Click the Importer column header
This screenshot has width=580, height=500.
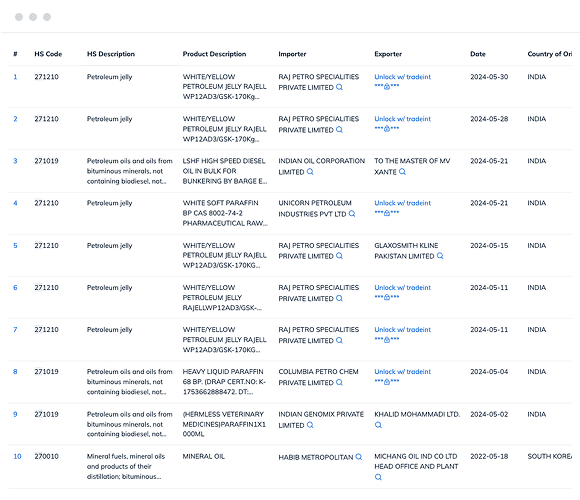click(x=292, y=54)
